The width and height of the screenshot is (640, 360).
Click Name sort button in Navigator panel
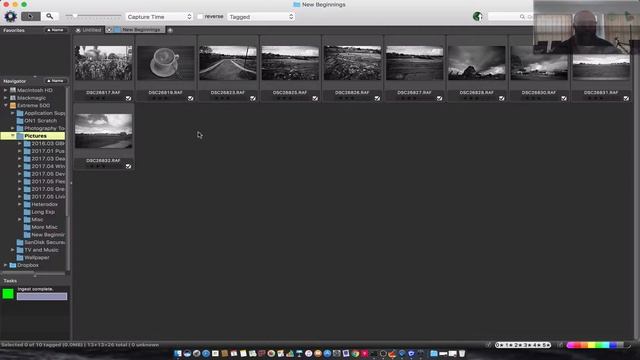[x=55, y=81]
